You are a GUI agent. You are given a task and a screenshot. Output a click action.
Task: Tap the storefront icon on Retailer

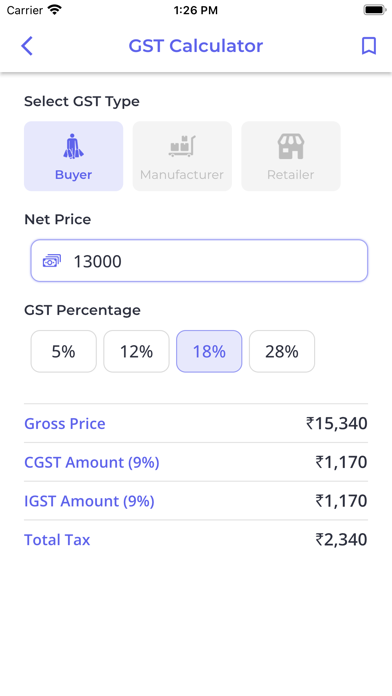point(291,146)
